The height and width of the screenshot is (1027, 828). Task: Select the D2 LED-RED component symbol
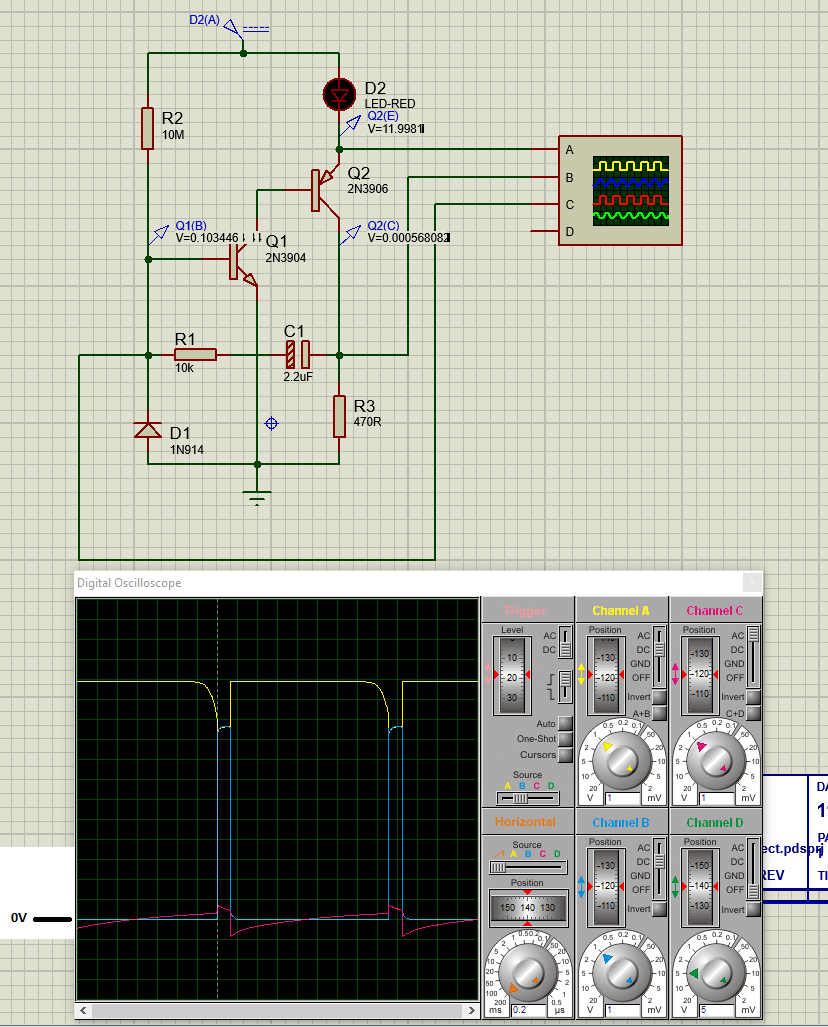pos(339,94)
